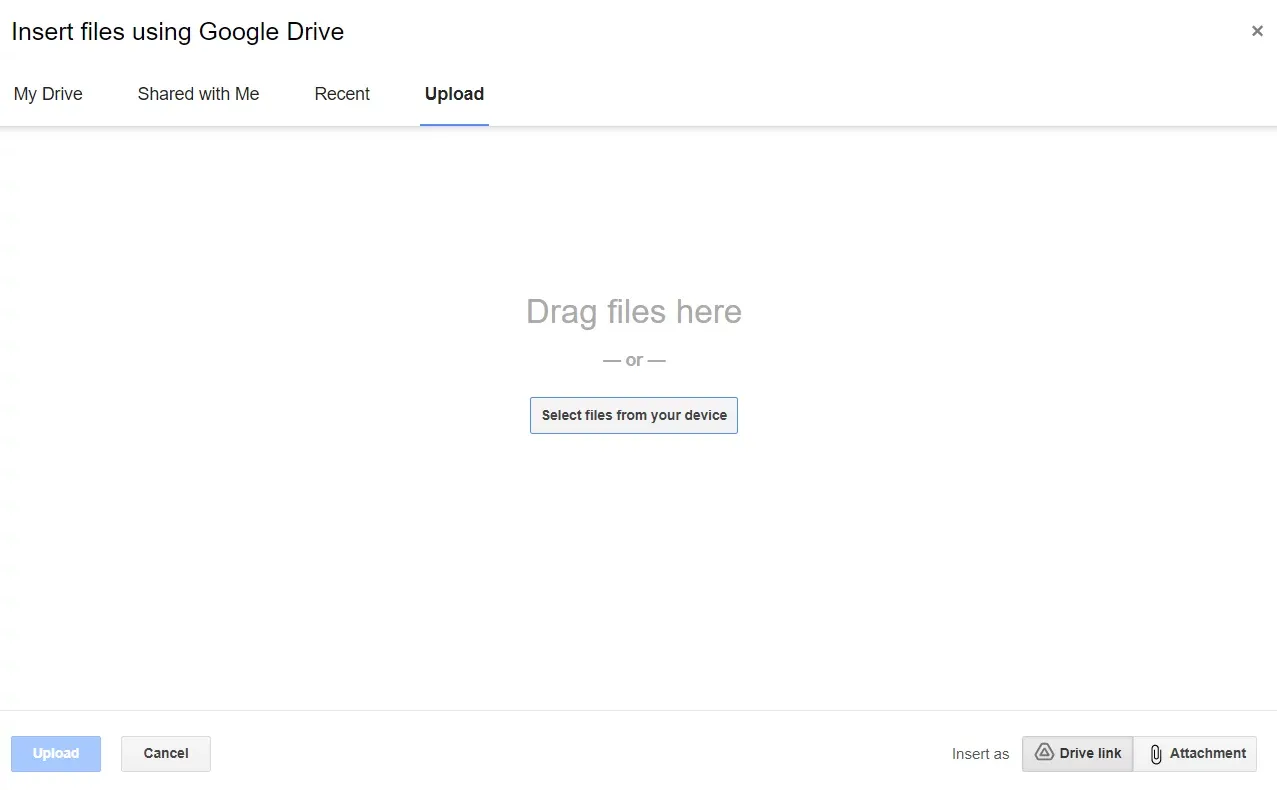Click the Drag files here drop area
1277x790 pixels.
(x=633, y=312)
